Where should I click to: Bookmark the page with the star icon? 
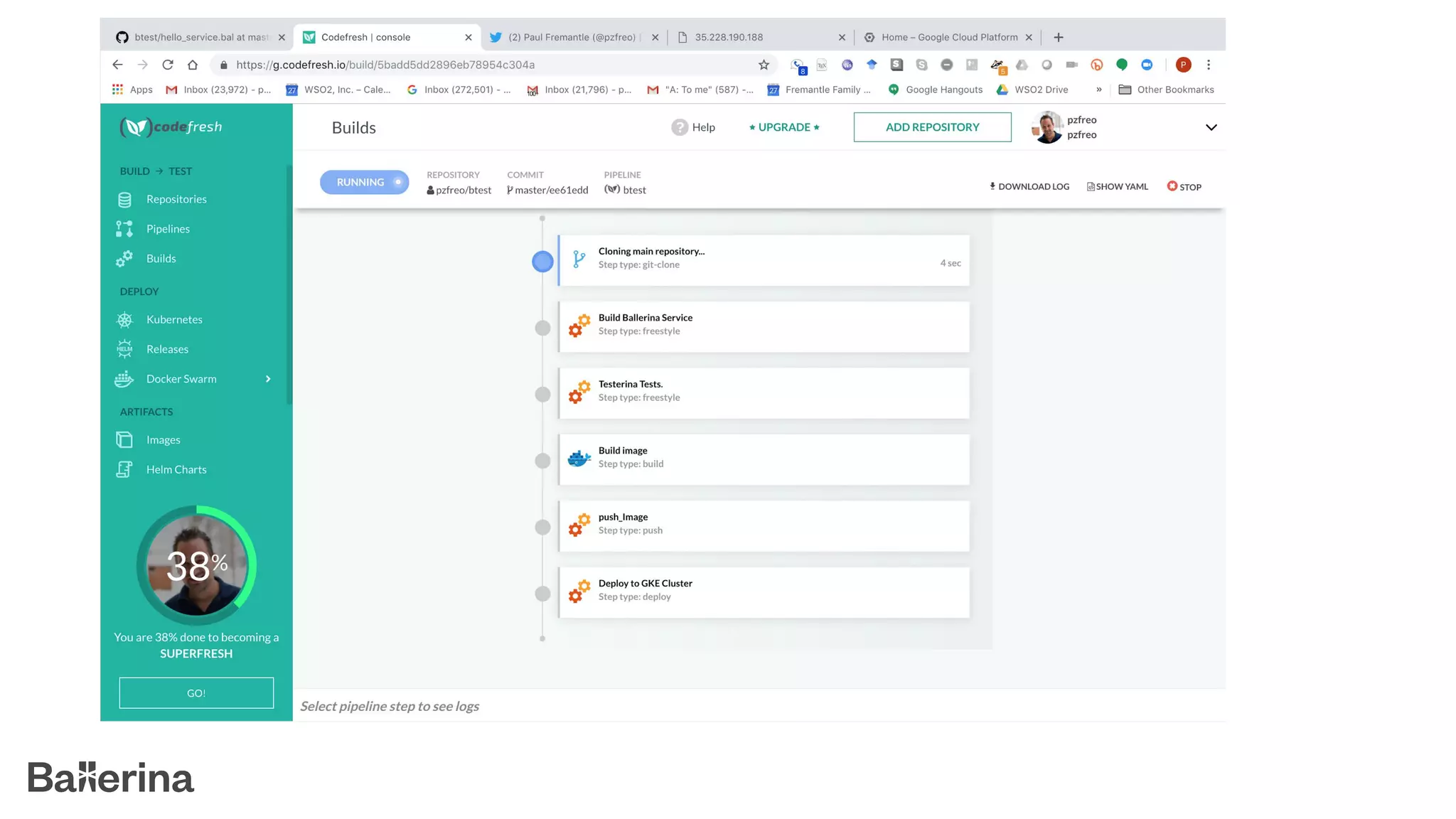(764, 65)
